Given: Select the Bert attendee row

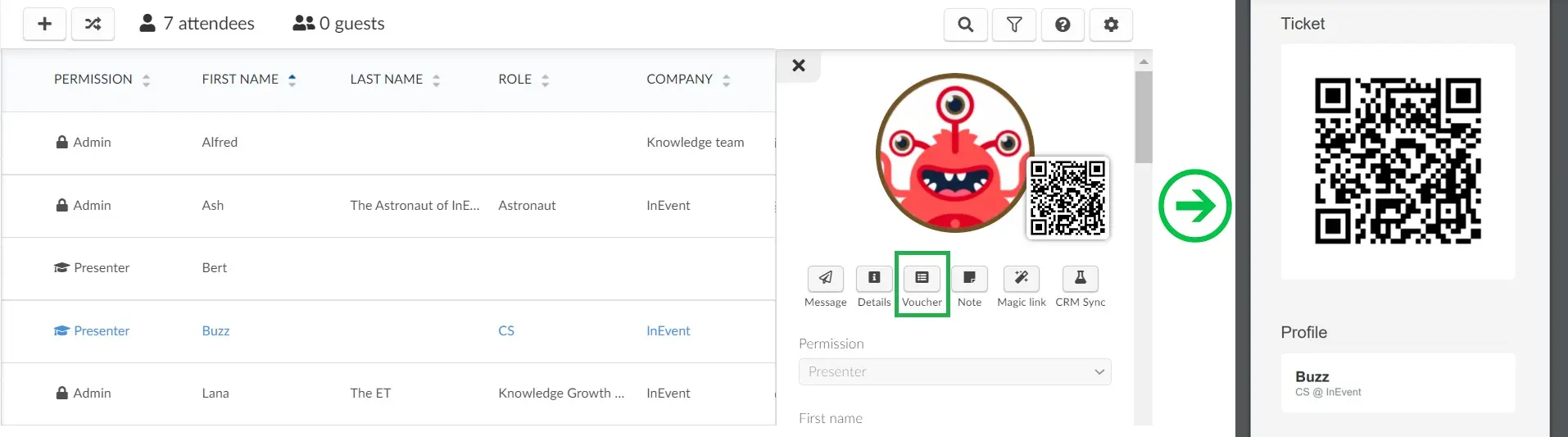Looking at the screenshot, I should coord(388,268).
